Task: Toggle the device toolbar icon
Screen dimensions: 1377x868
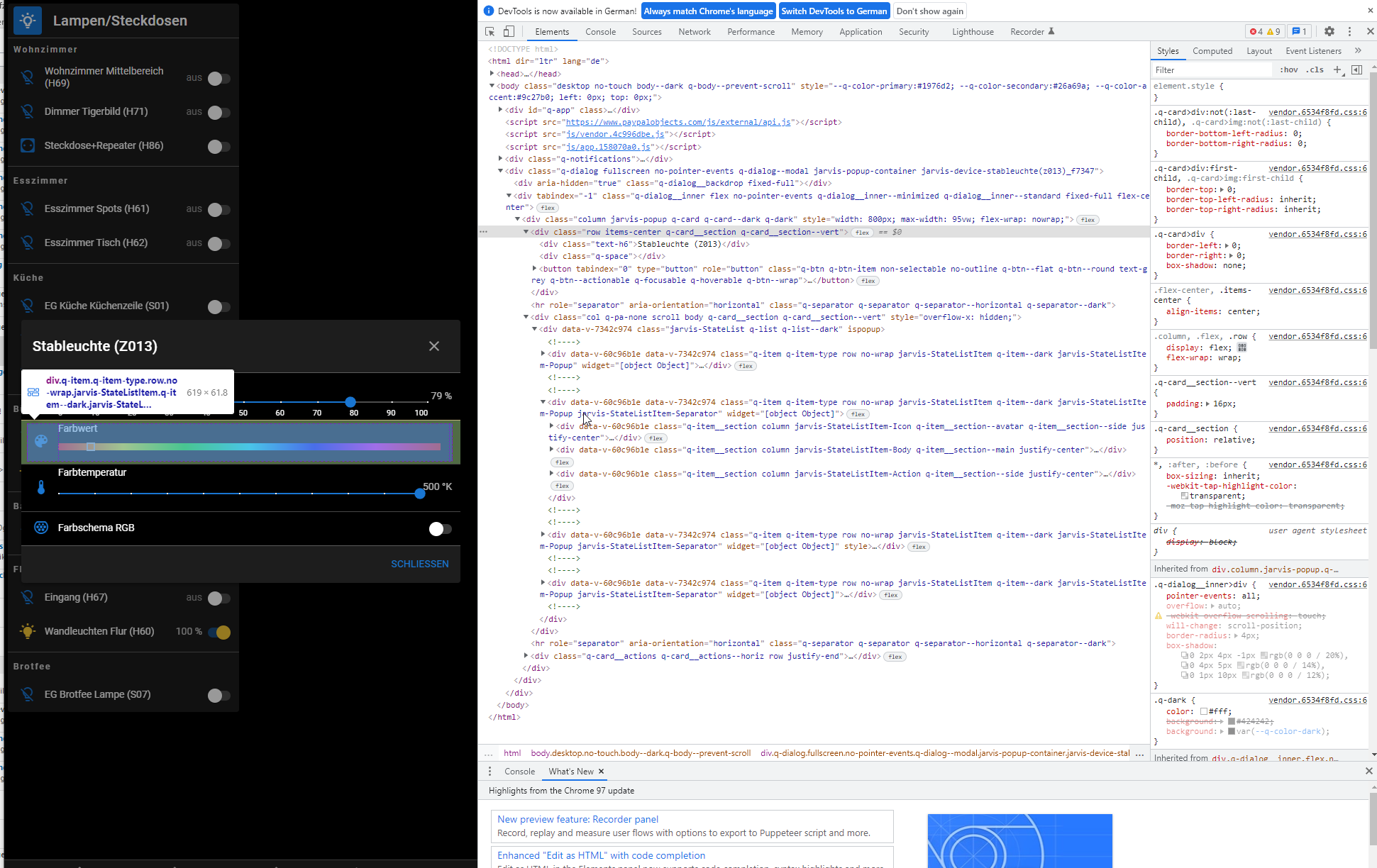Action: (x=509, y=32)
